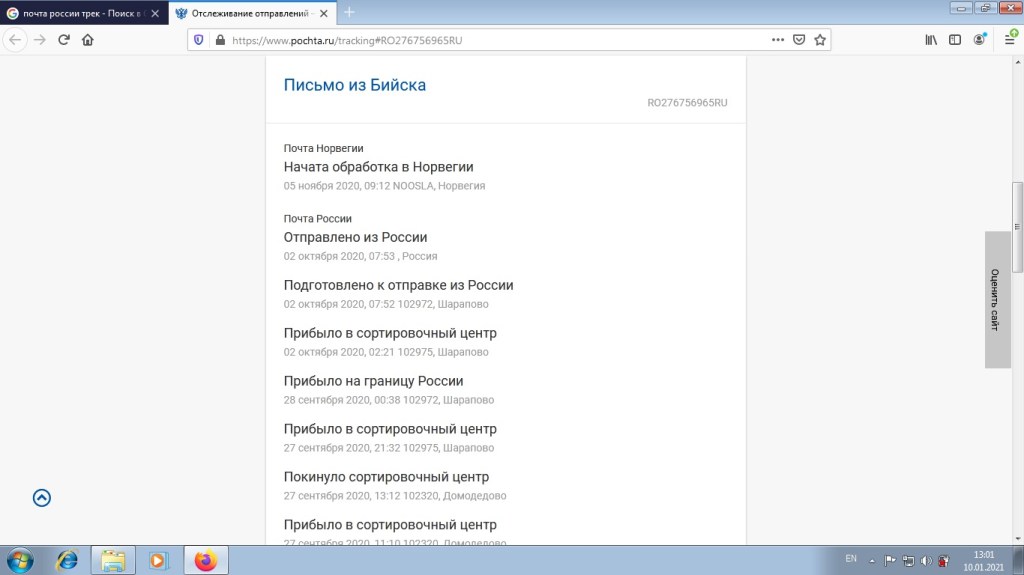Open the page actions three-dot menu
Image resolution: width=1024 pixels, height=575 pixels.
point(778,40)
